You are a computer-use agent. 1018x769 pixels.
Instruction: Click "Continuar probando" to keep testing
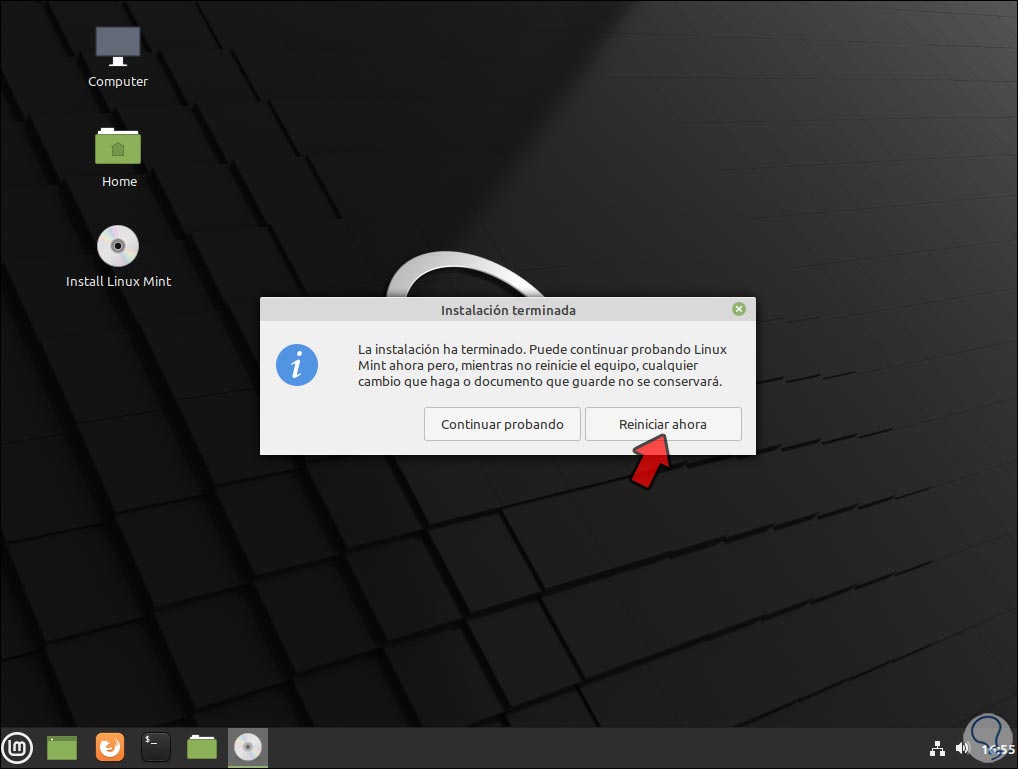502,424
